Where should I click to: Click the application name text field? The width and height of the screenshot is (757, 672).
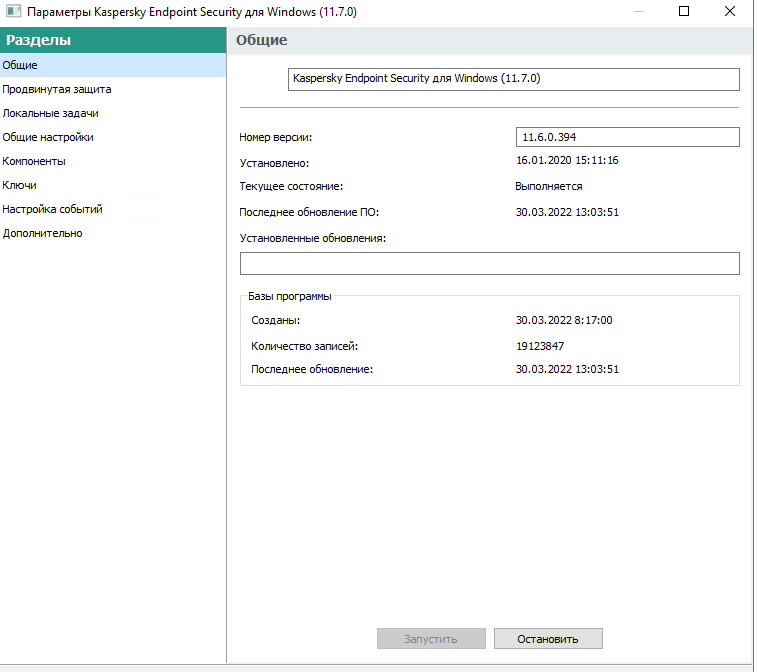coord(513,79)
